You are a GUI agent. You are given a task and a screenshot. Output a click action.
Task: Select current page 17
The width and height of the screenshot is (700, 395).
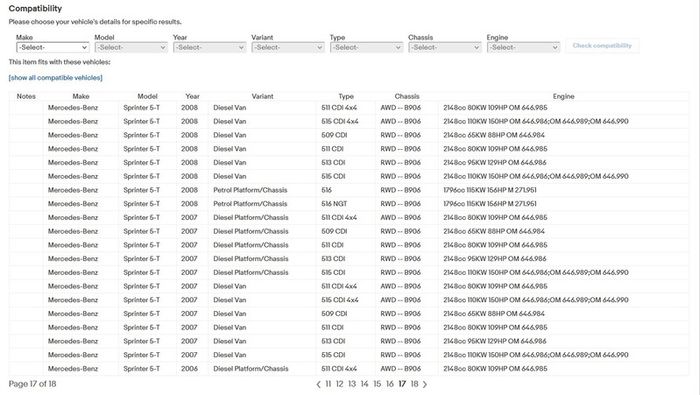coord(402,384)
